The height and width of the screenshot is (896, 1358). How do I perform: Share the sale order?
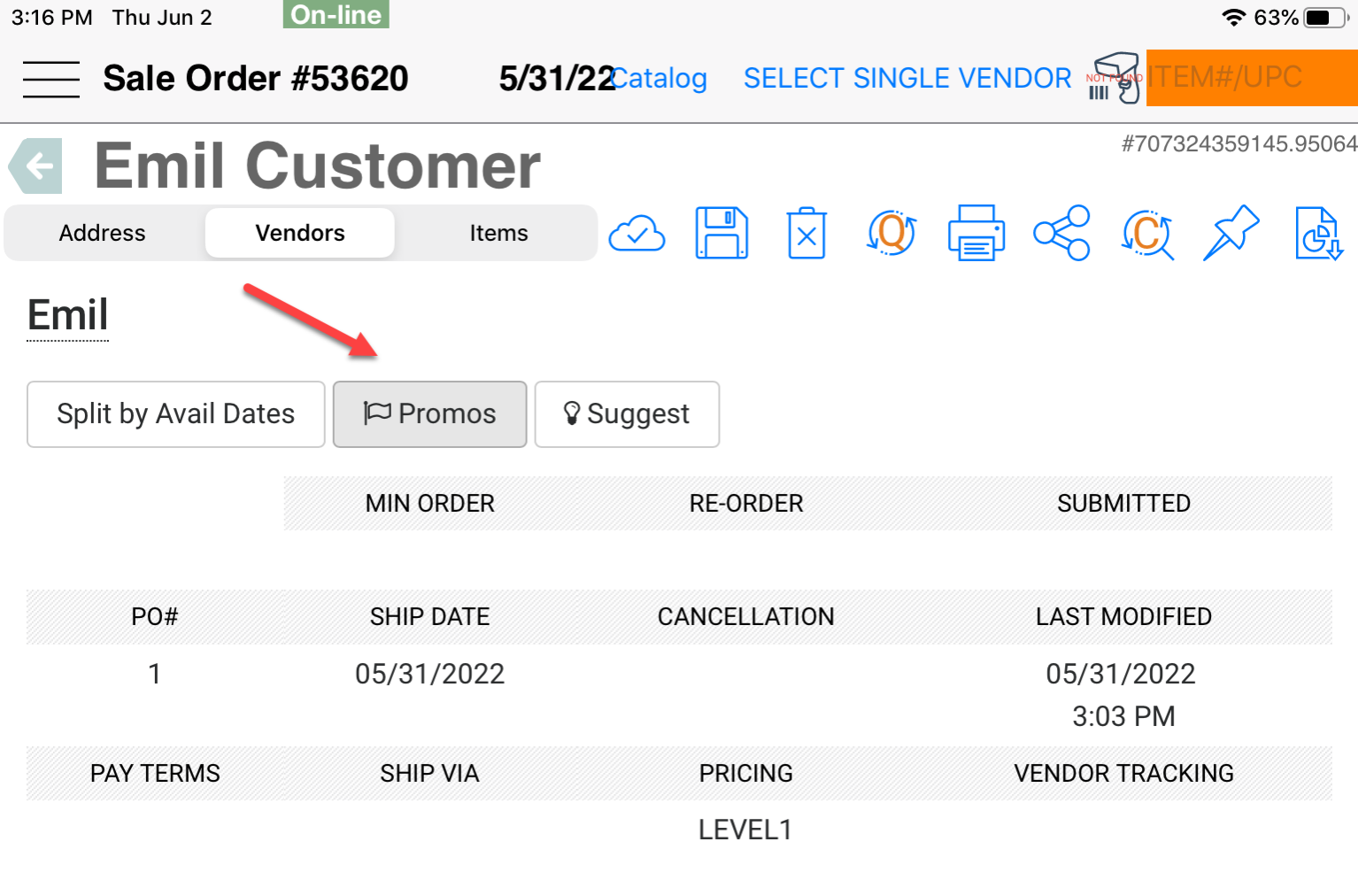1061,233
